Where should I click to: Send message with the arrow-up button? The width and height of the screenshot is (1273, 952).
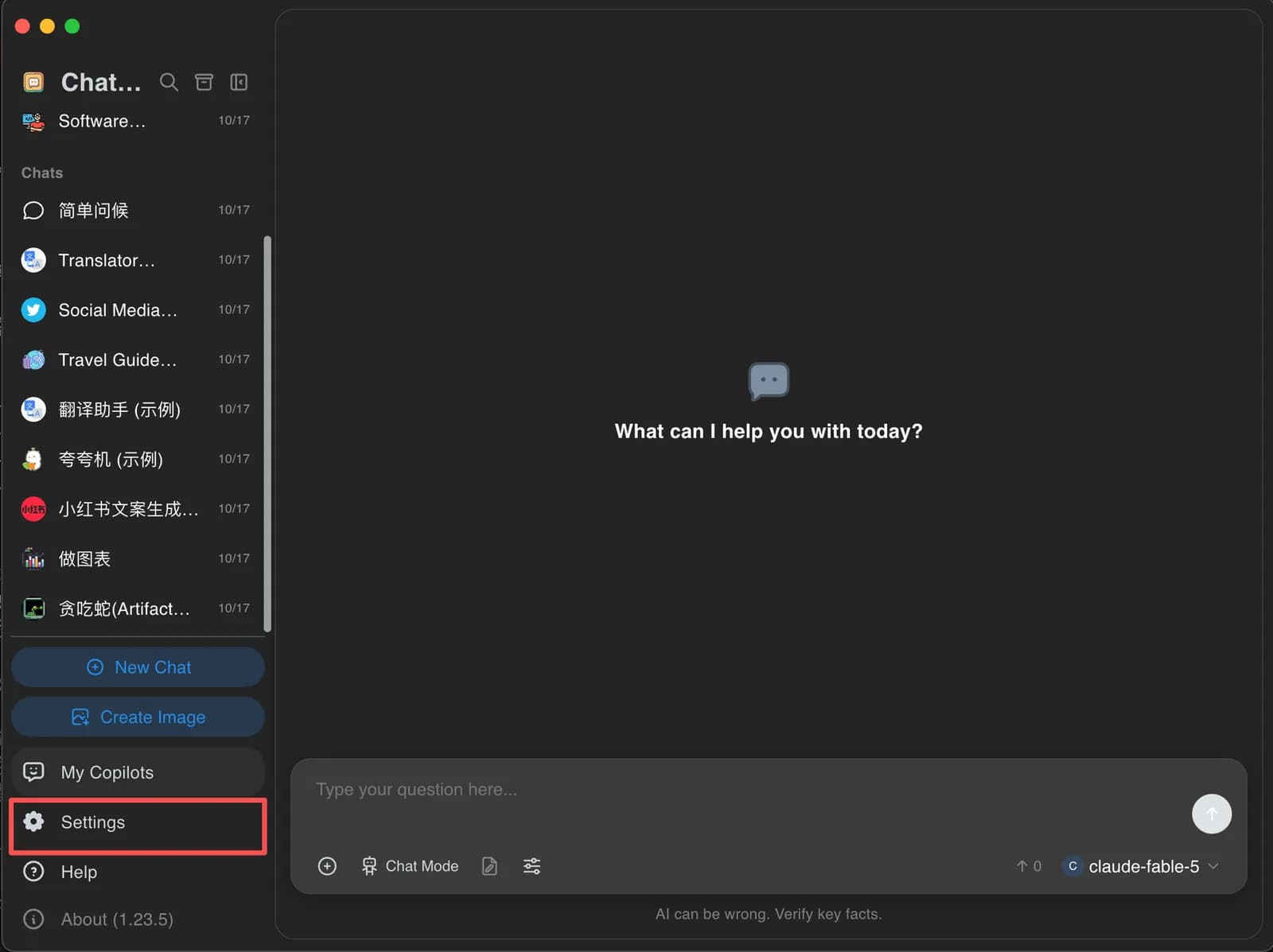tap(1211, 814)
